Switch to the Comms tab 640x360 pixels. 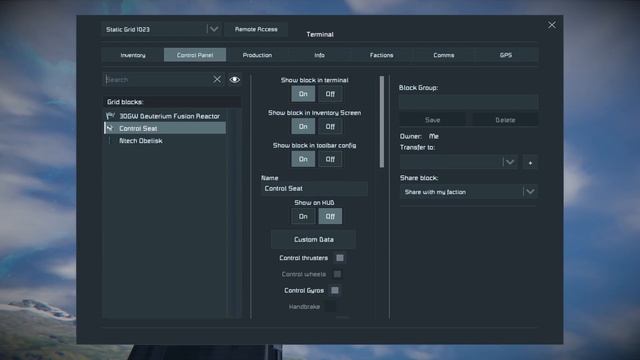444,55
